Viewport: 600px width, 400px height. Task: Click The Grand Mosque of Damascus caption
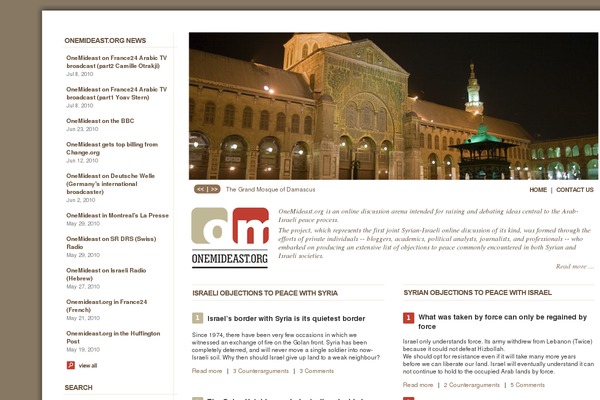[271, 189]
